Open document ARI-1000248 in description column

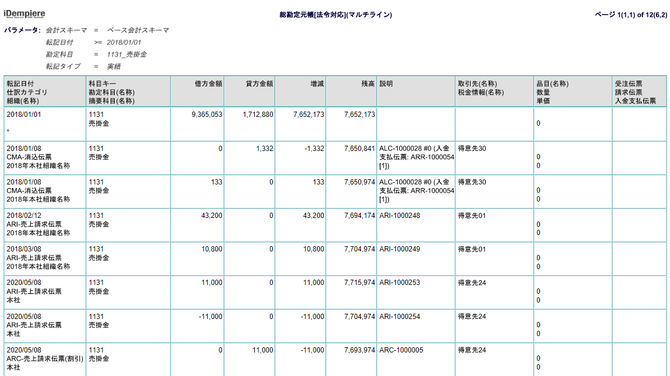pyautogui.click(x=400, y=216)
